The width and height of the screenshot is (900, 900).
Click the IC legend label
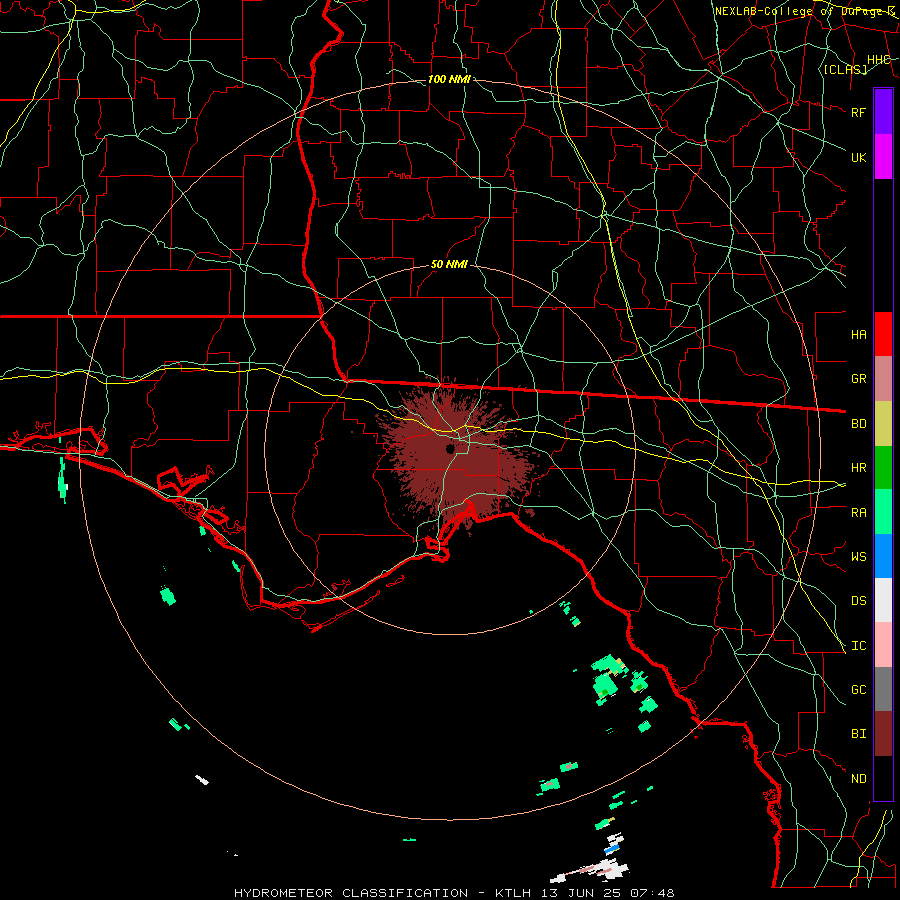[x=858, y=646]
